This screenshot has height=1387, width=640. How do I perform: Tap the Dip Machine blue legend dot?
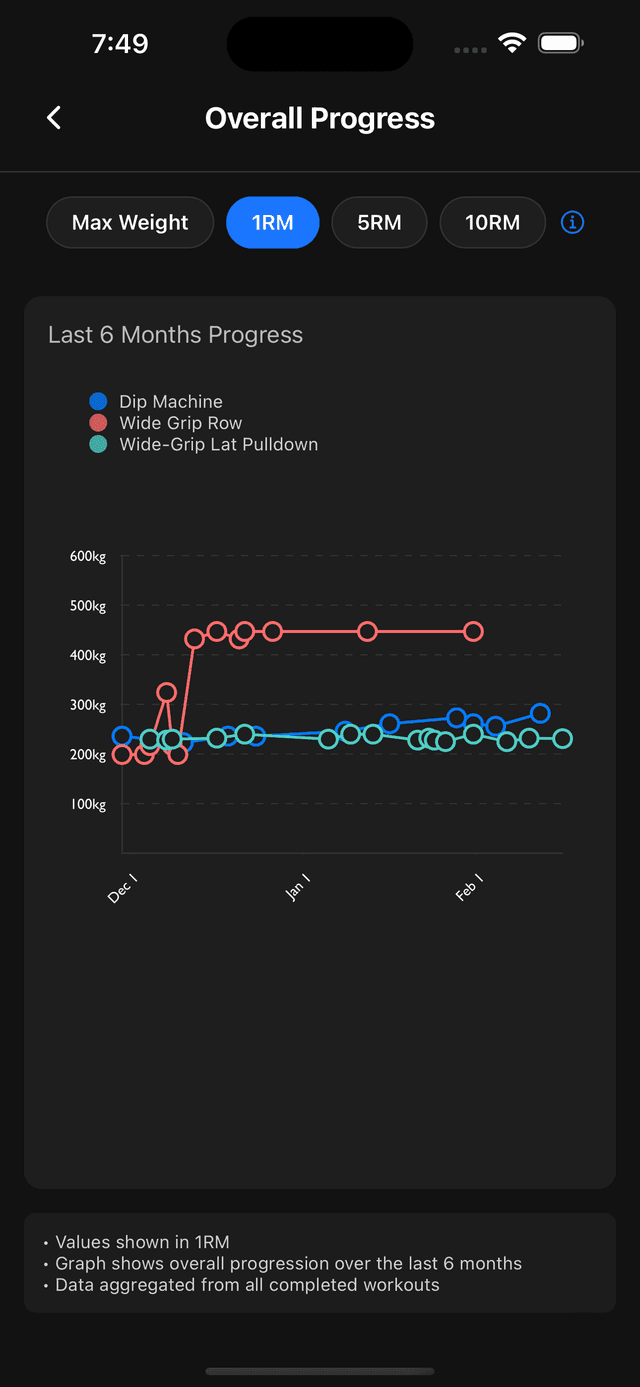click(97, 401)
